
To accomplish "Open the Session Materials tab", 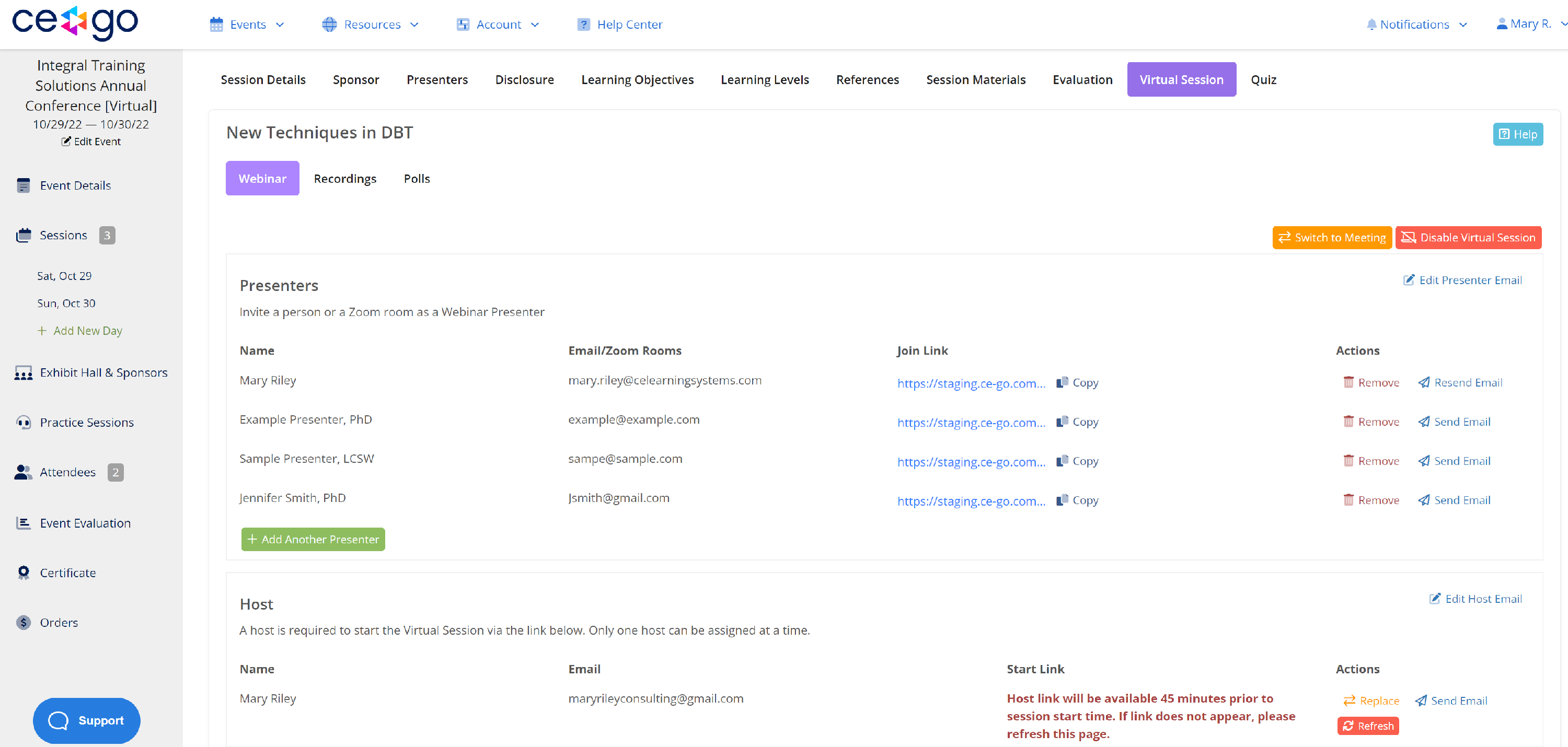I will point(975,80).
